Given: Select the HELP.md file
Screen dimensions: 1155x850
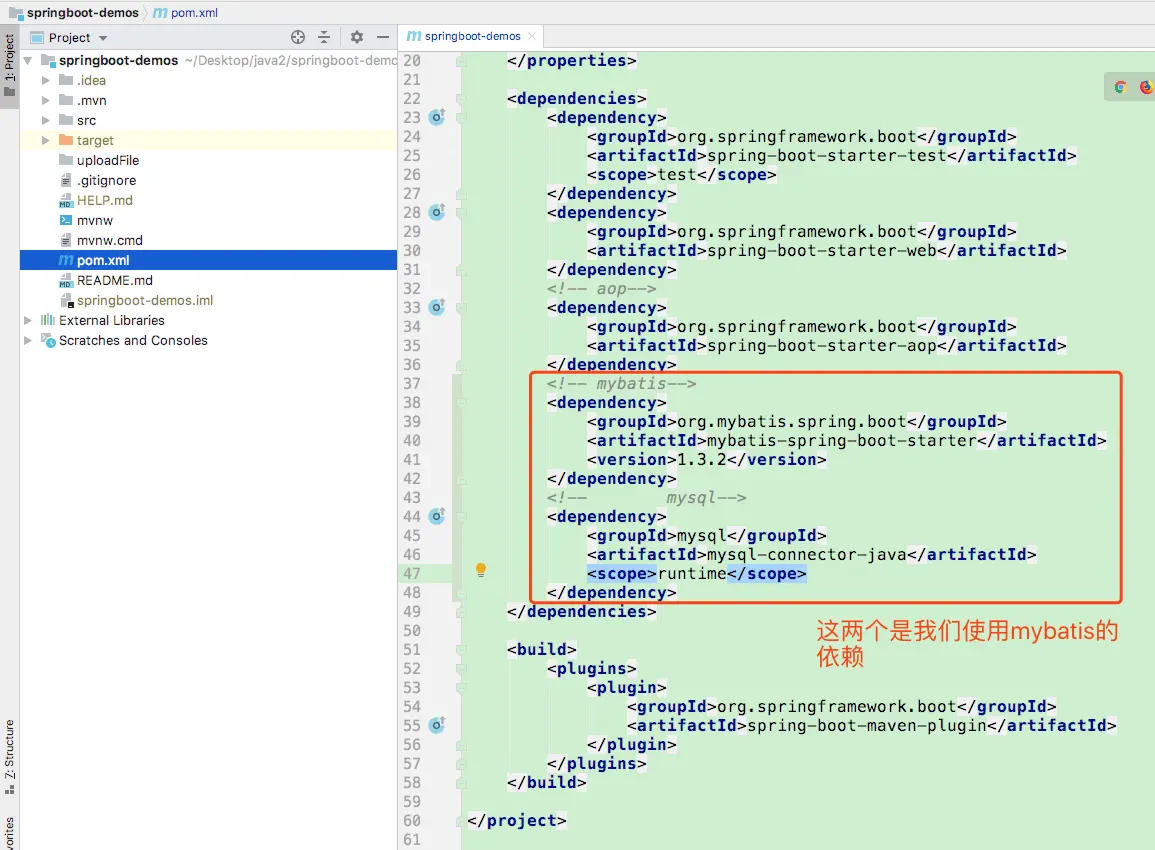Looking at the screenshot, I should pos(105,200).
